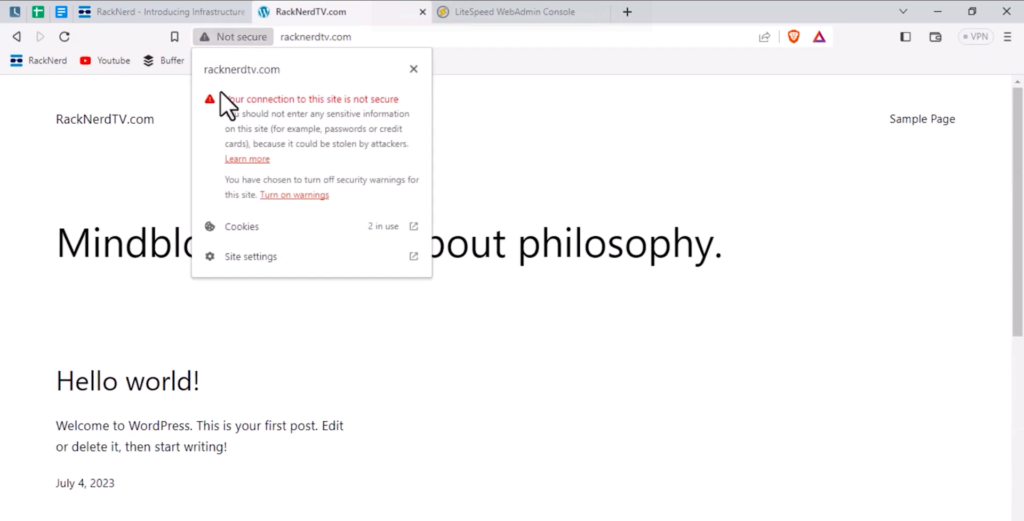The width and height of the screenshot is (1024, 521).
Task: Click the Not secure site info chip
Action: 233,37
